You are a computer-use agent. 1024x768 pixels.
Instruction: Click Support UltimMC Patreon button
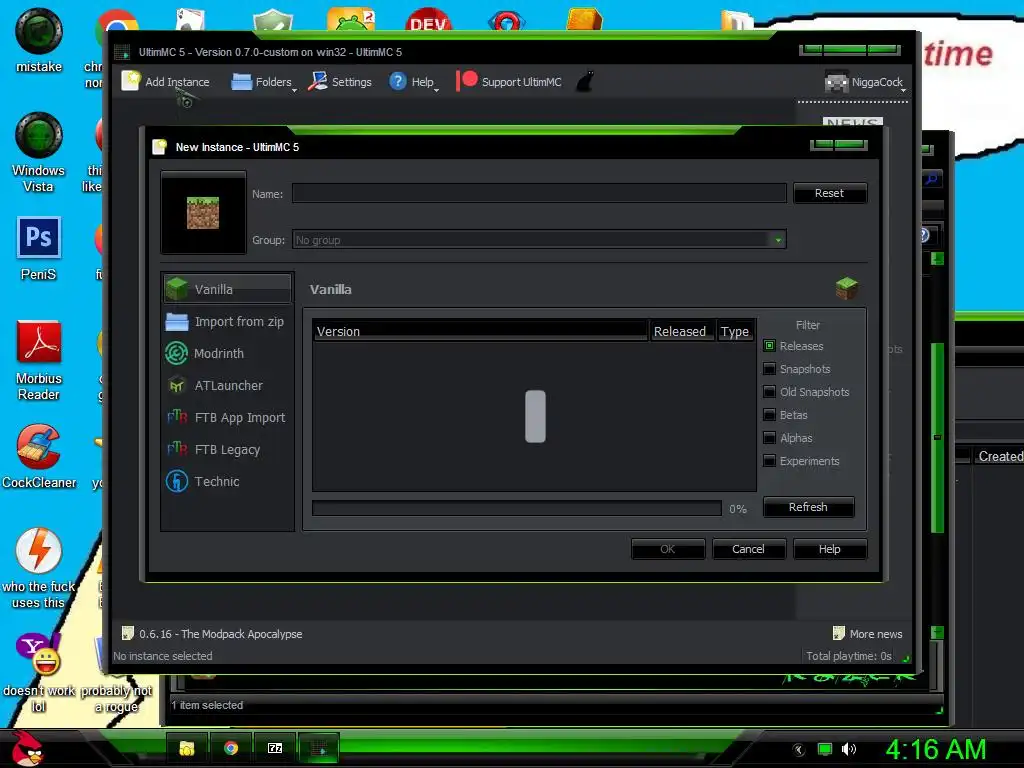508,82
